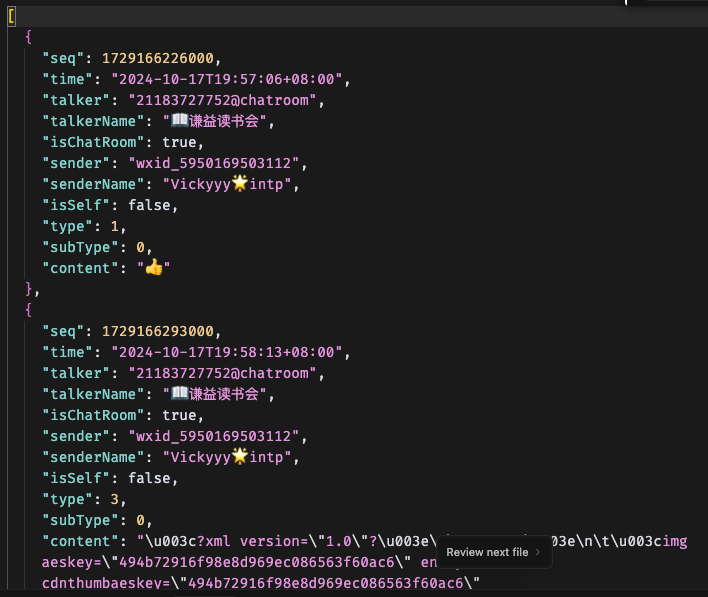Click the aeskey= attribute text line
This screenshot has width=708, height=597.
tap(239, 562)
